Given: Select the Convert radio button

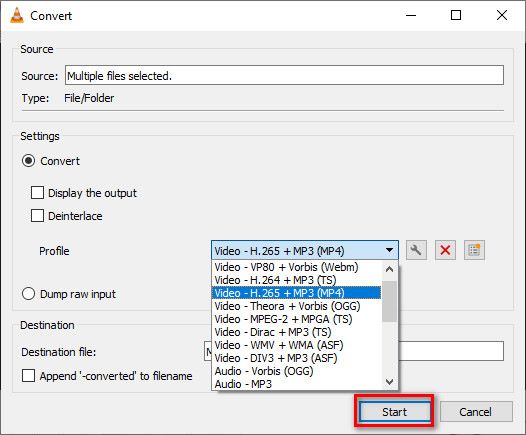Looking at the screenshot, I should (x=29, y=161).
